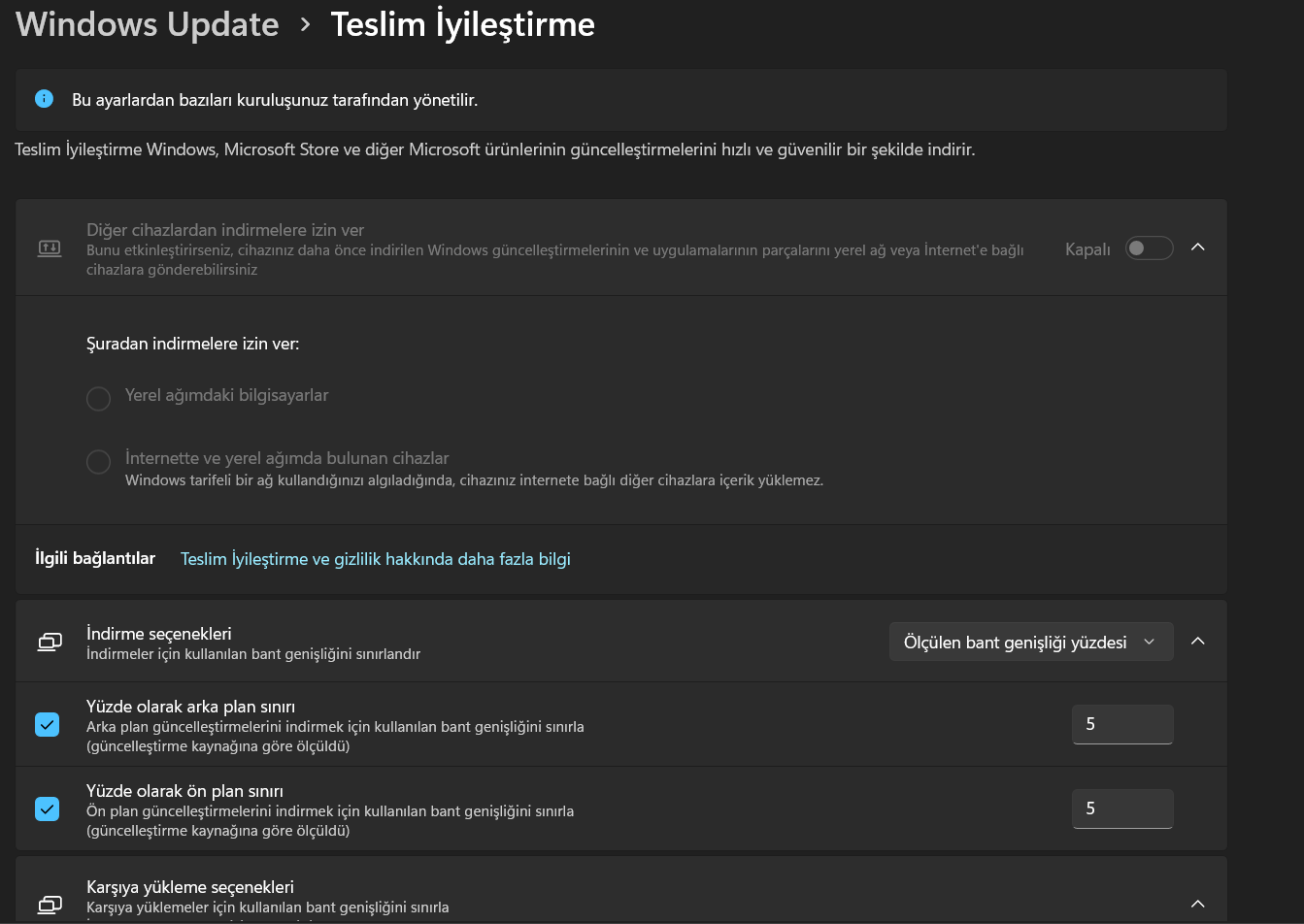
Task: Click the blue info icon in the banner
Action: pyautogui.click(x=44, y=99)
